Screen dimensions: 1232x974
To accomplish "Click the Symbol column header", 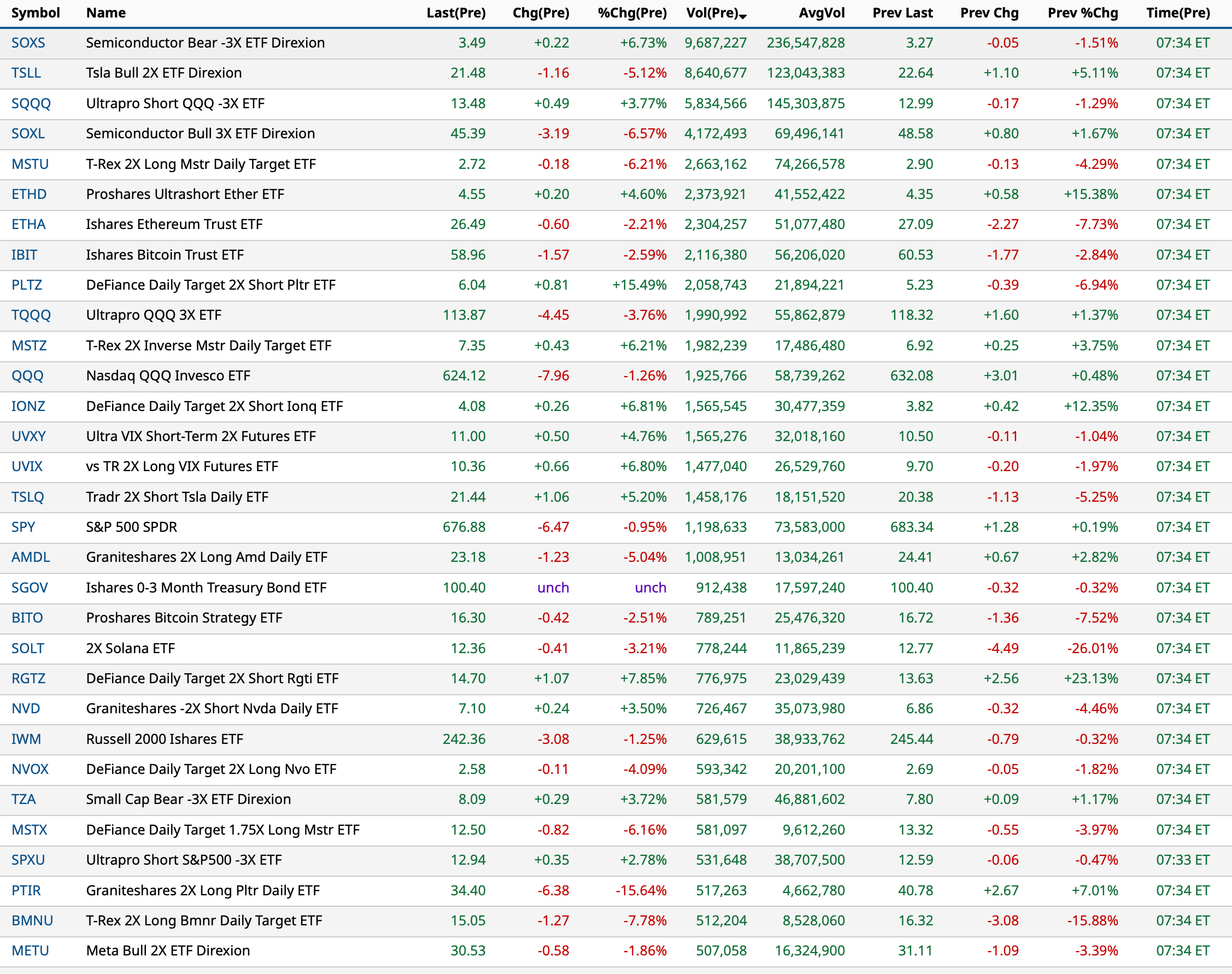I will point(36,13).
